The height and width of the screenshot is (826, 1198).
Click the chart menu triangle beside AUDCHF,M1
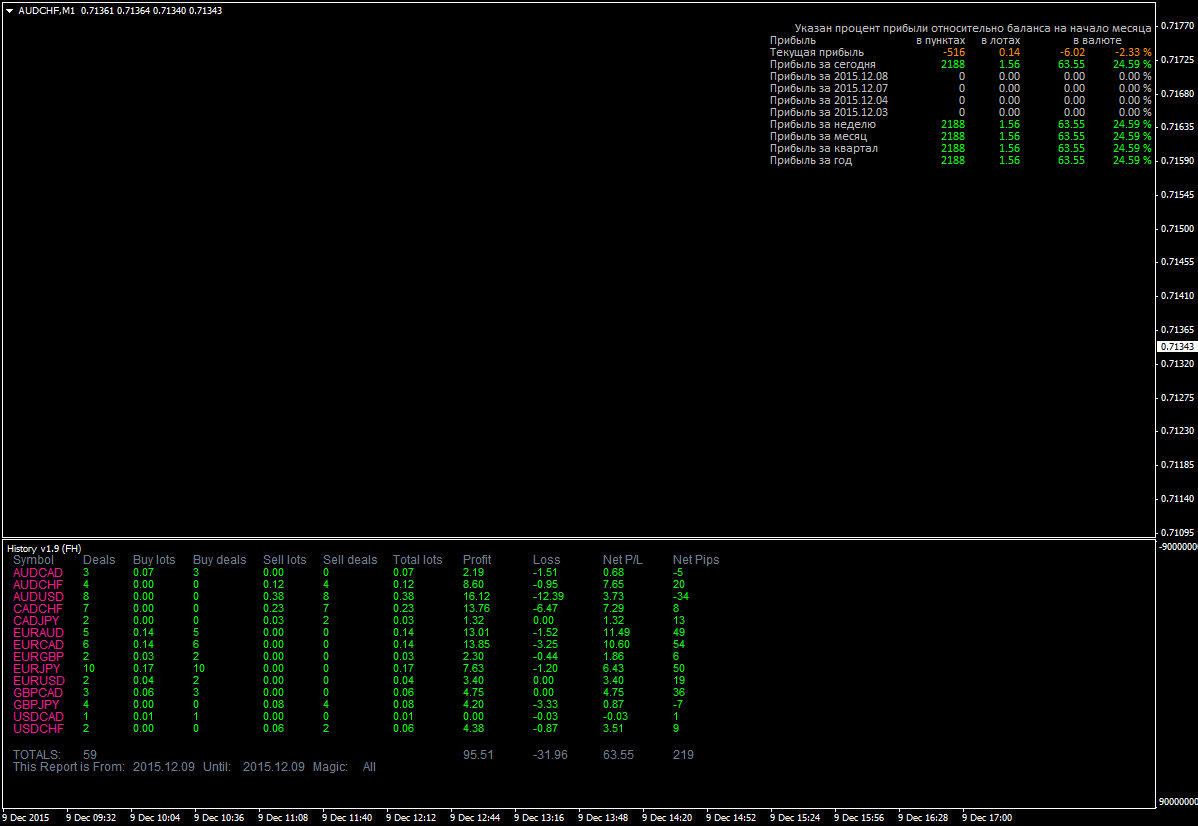pyautogui.click(x=9, y=11)
